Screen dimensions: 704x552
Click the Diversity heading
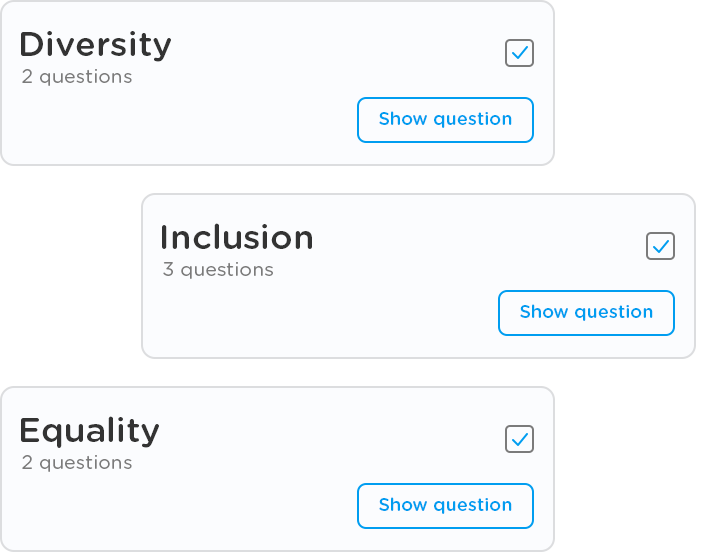tap(95, 45)
